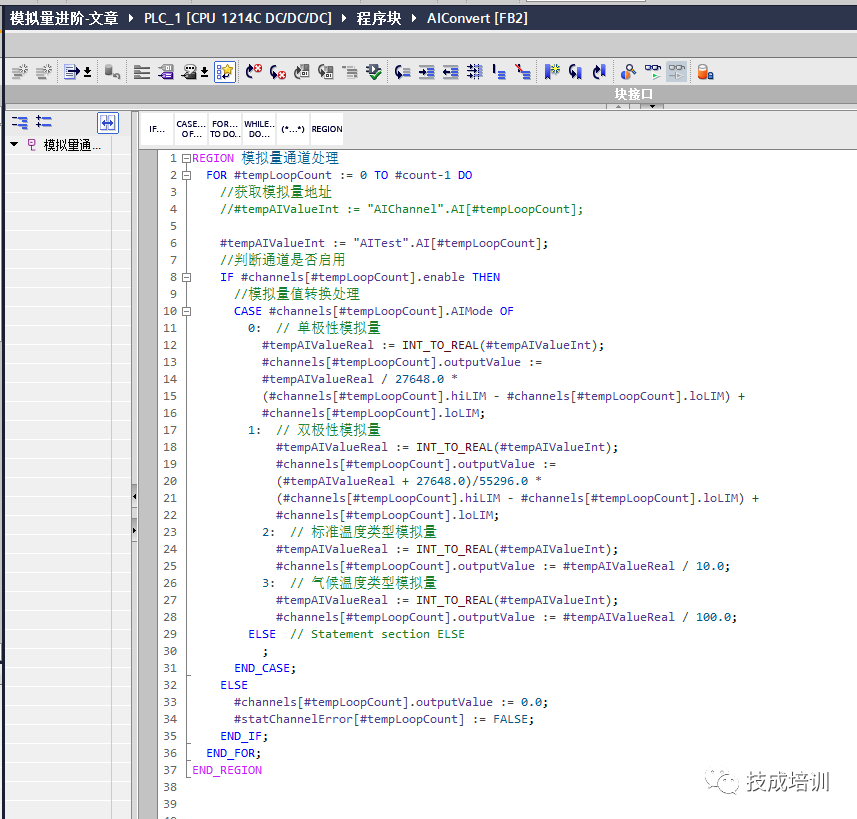Click the right-pointing splitter expand arrow
Screen dimensions: 857x819
pos(134,530)
